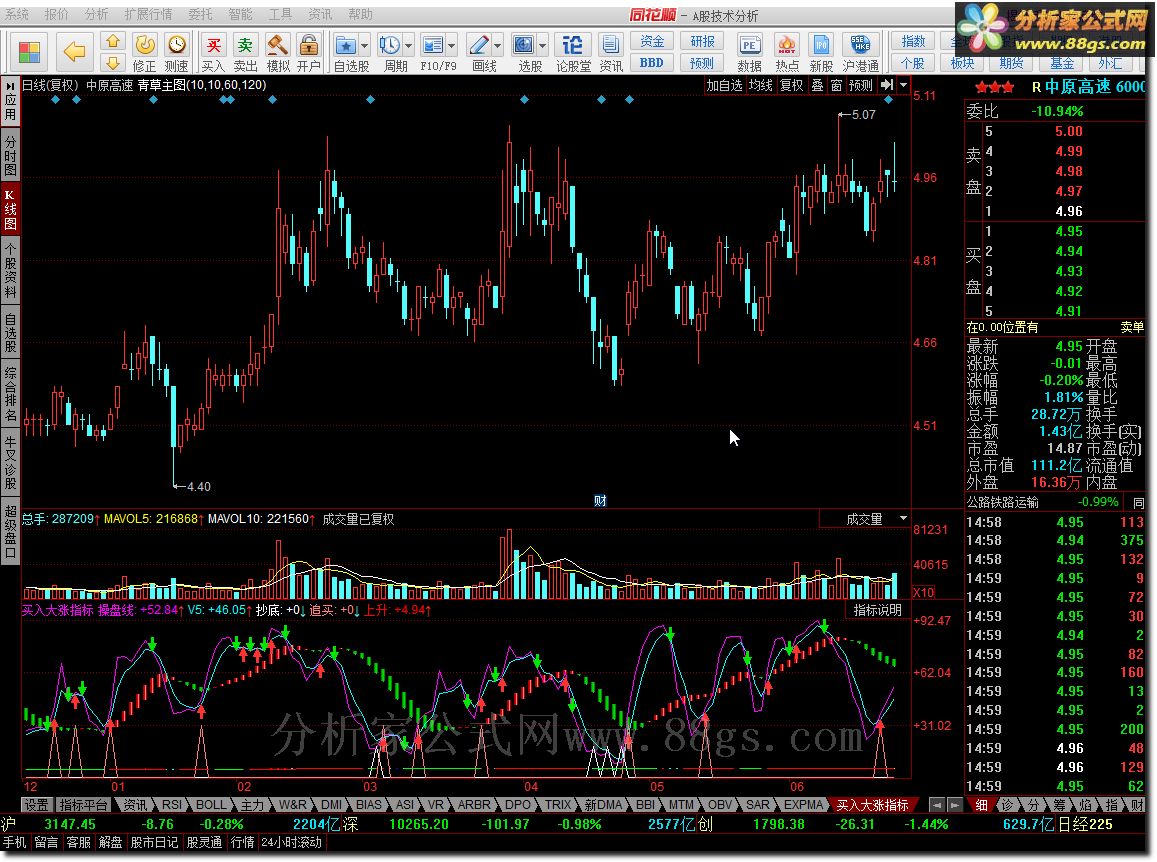
Task: Open the 智能 menu
Action: coord(240,14)
